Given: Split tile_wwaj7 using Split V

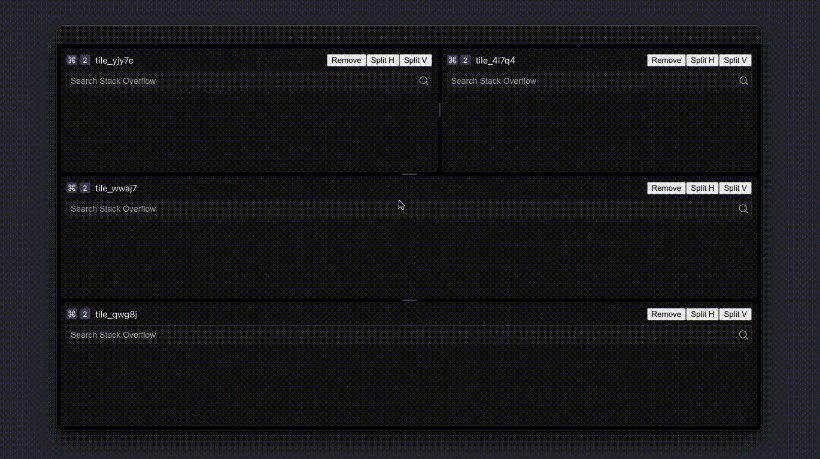Looking at the screenshot, I should pos(735,188).
